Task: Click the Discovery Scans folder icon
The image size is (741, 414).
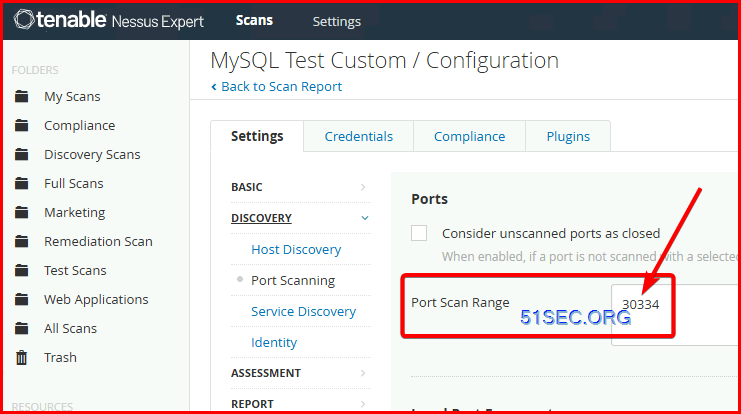Action: [21, 155]
